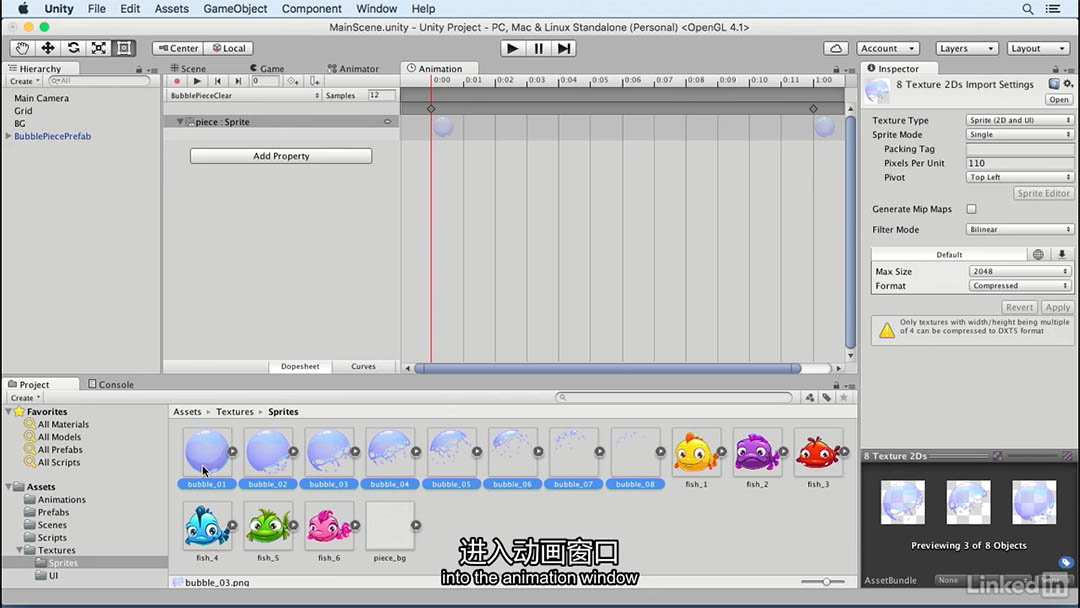The height and width of the screenshot is (608, 1080).
Task: Start game with the Play button
Action: click(x=512, y=48)
